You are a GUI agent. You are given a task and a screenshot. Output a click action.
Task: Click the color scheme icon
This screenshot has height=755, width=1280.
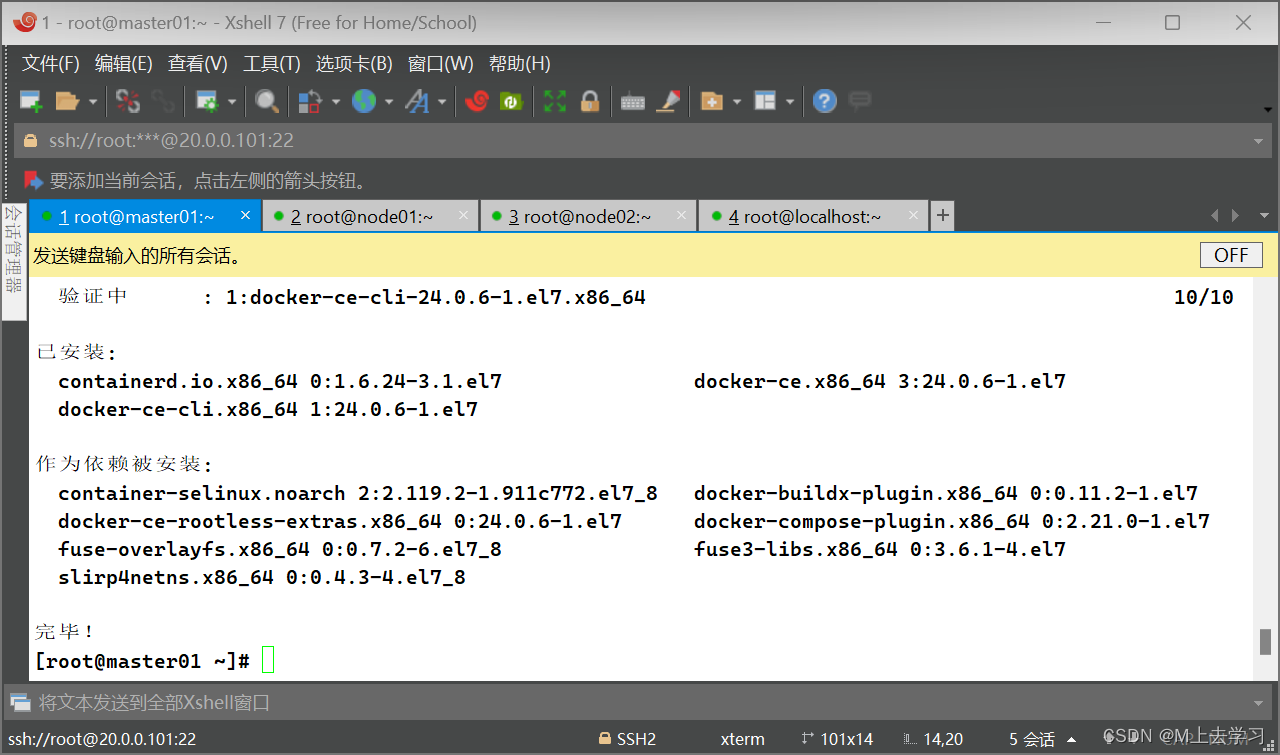[311, 101]
